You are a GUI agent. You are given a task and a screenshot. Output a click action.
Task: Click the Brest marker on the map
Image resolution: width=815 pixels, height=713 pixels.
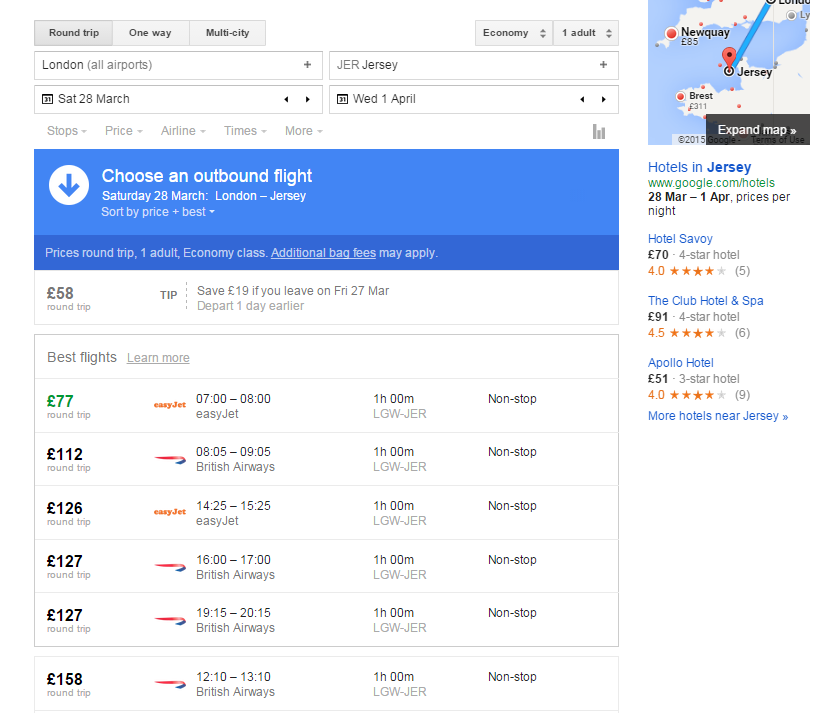tap(680, 97)
